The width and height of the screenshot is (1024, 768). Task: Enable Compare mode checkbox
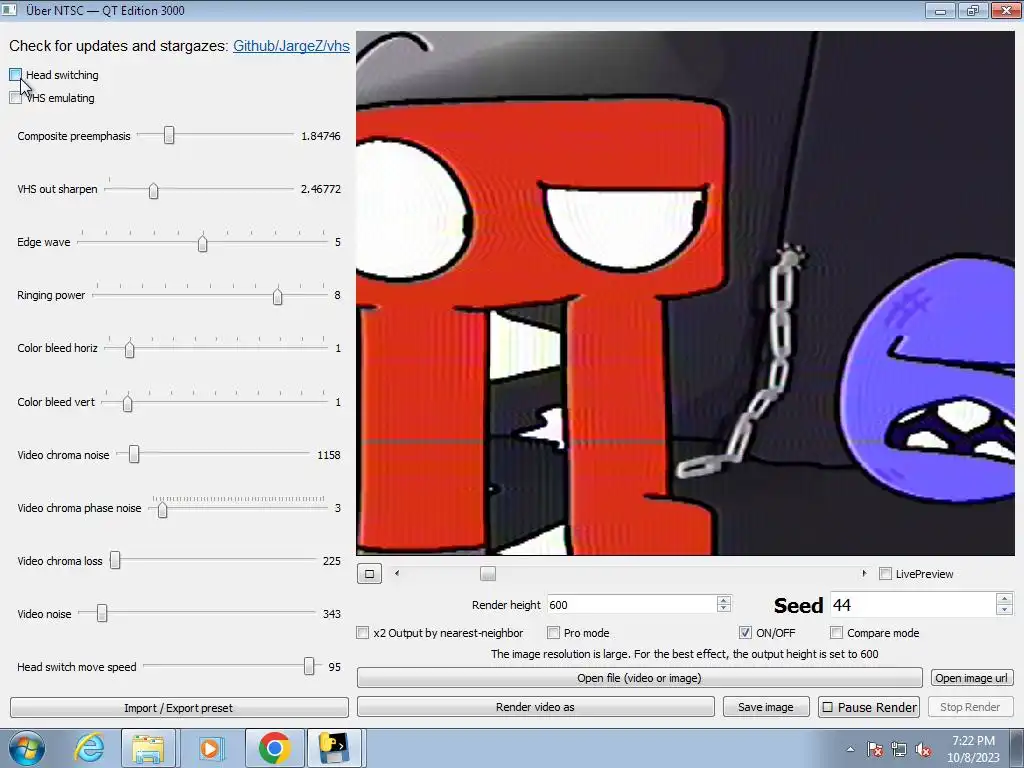pos(837,632)
